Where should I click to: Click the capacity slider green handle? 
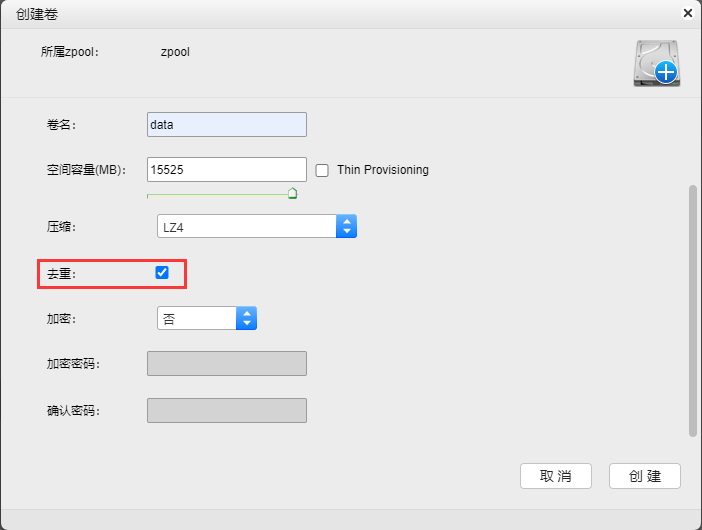click(292, 193)
